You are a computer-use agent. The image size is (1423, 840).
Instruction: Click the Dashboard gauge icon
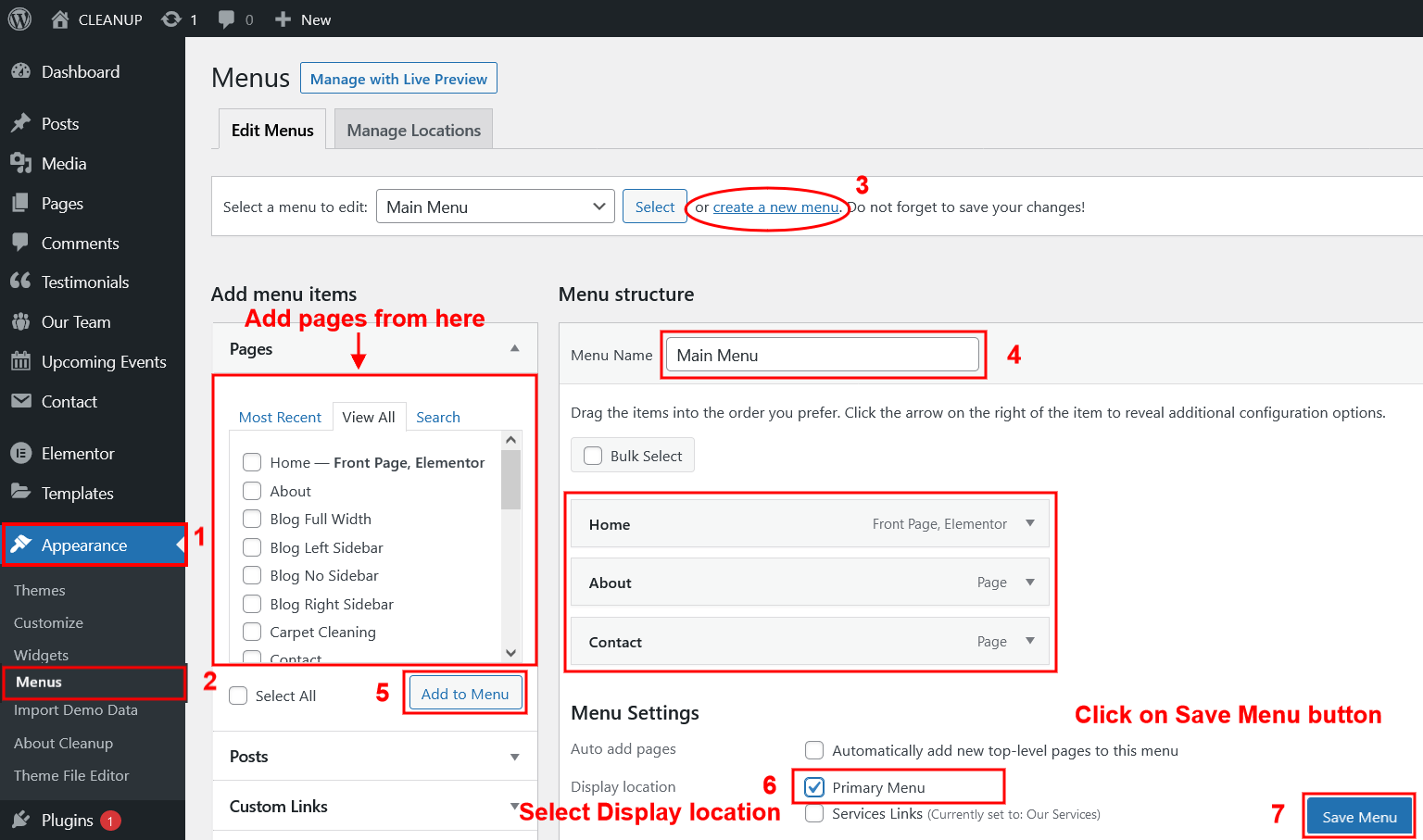click(20, 72)
